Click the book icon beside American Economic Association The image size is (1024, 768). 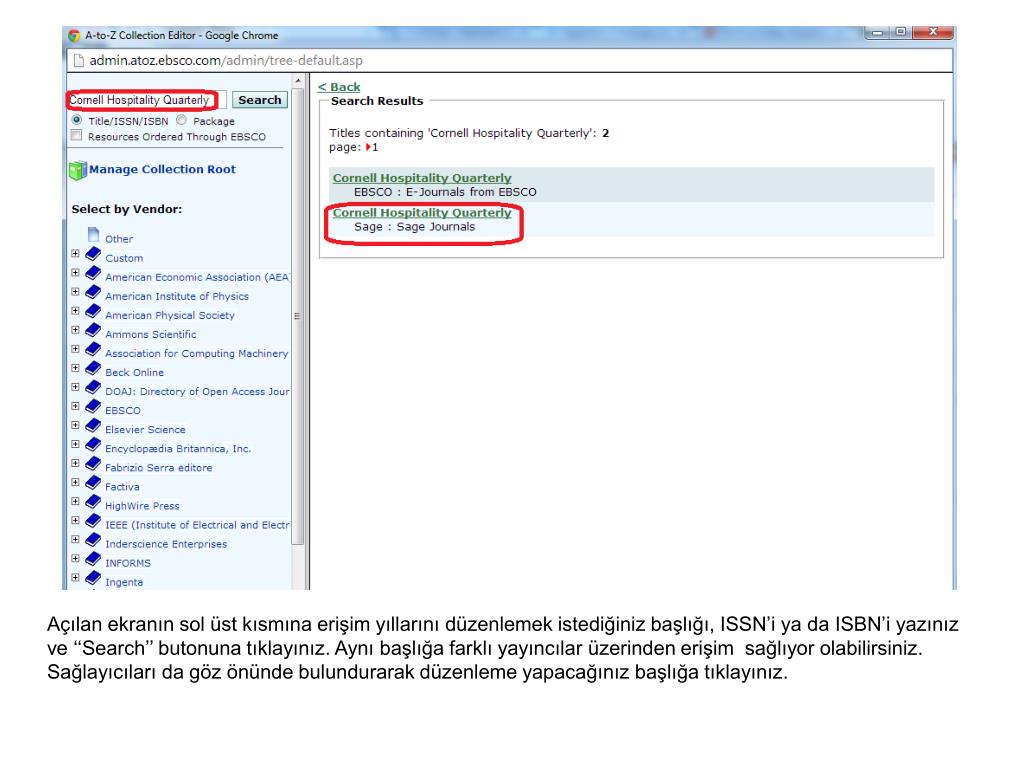point(93,273)
